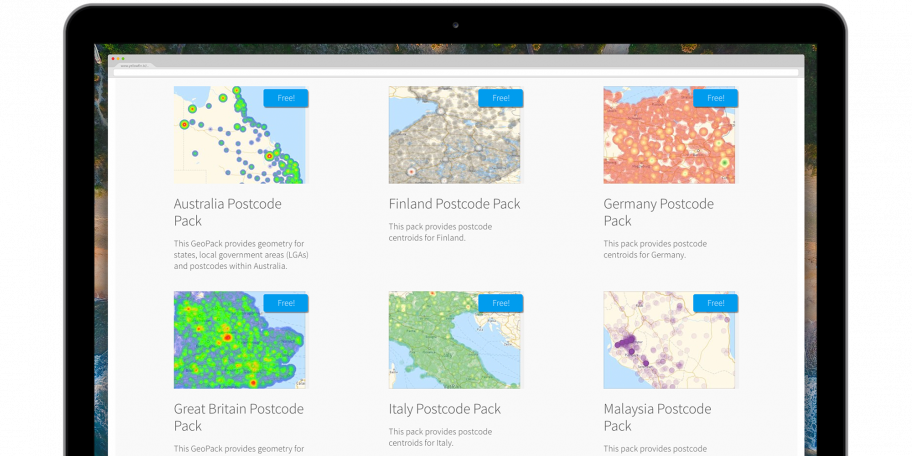Open the Great Britain Postcode Pack map thumbnail
912x456 pixels.
239,340
